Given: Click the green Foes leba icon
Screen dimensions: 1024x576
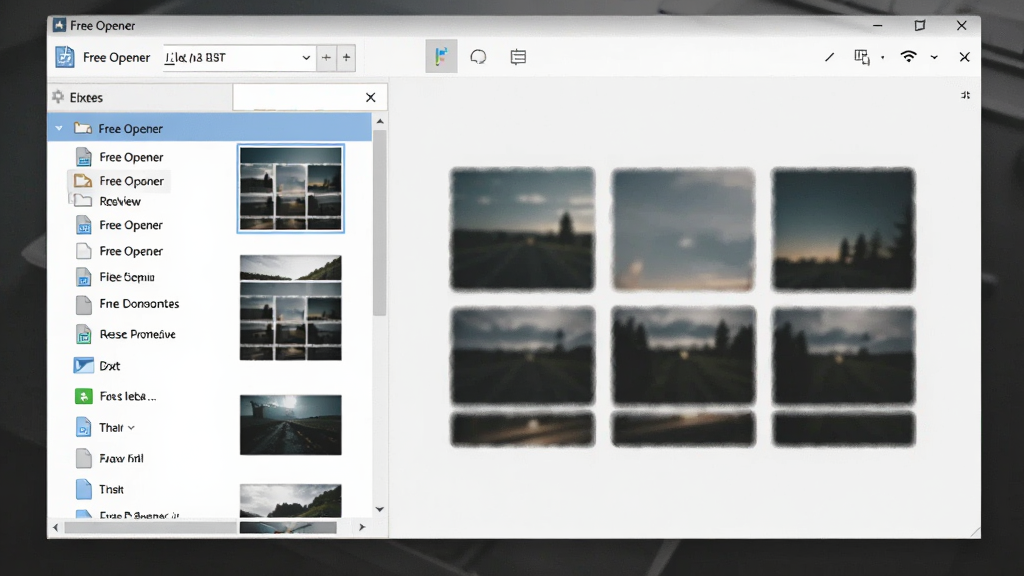Looking at the screenshot, I should pyautogui.click(x=84, y=396).
